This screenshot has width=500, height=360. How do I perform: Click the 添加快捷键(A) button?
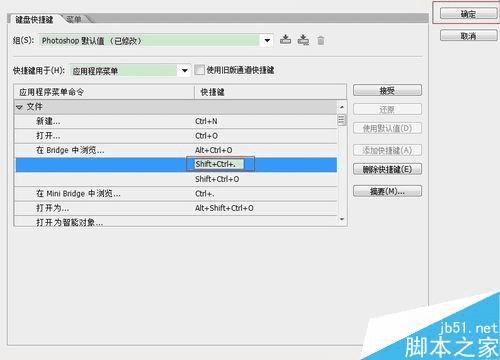coord(387,150)
